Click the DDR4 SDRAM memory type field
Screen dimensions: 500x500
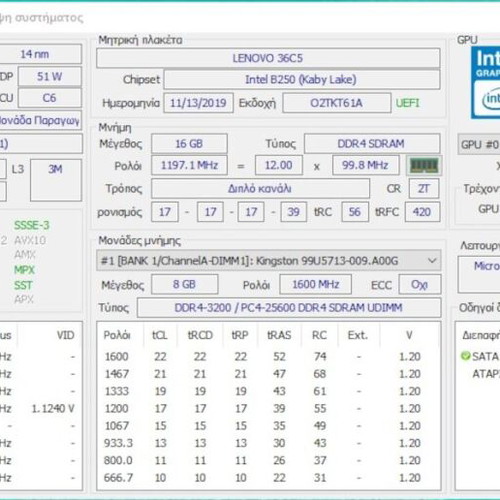372,144
